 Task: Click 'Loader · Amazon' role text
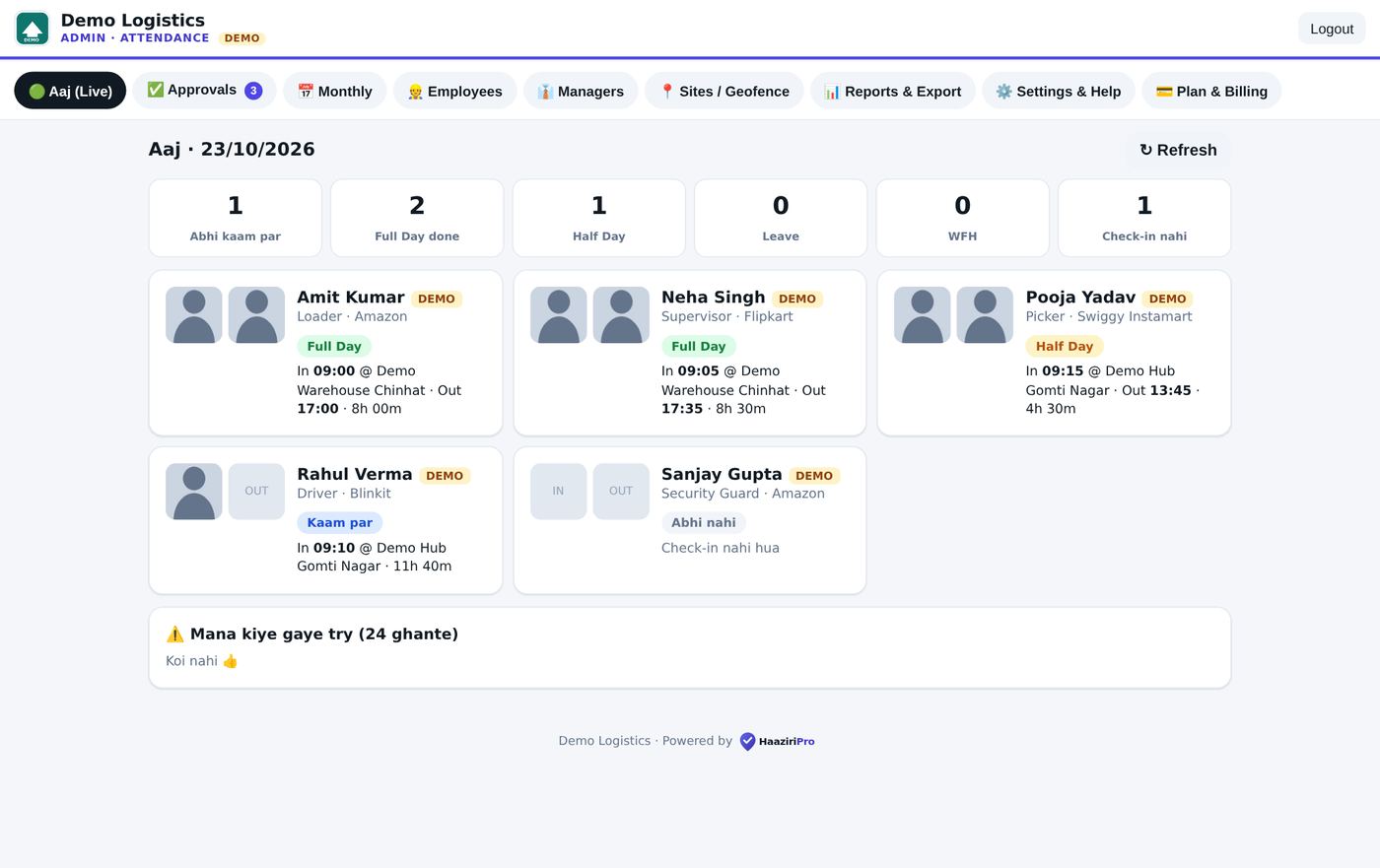pos(352,316)
